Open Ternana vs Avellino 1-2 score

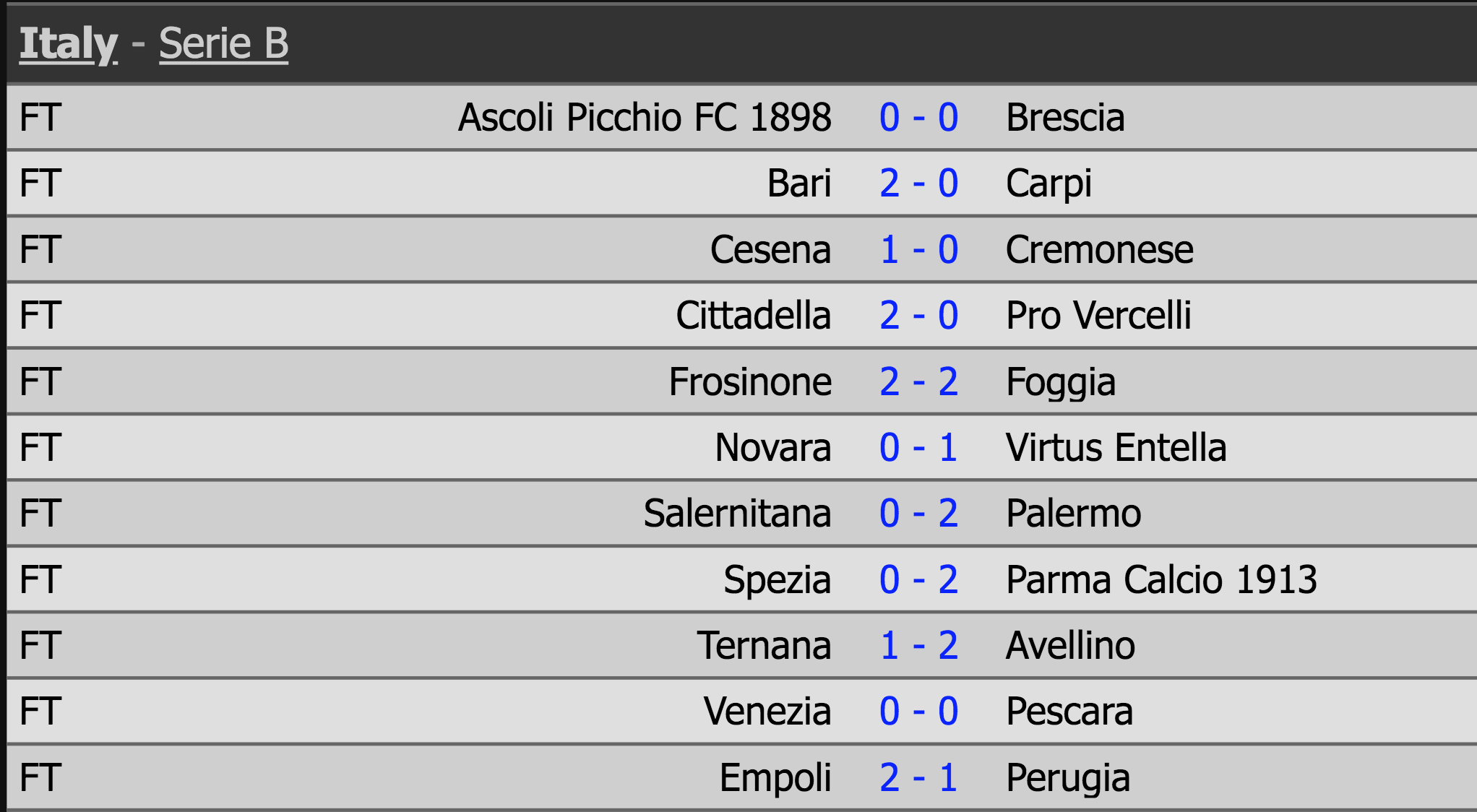(x=918, y=646)
